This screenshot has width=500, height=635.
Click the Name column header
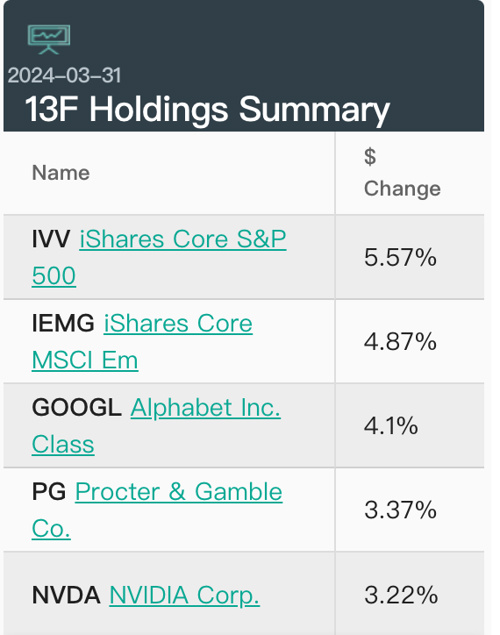(61, 173)
